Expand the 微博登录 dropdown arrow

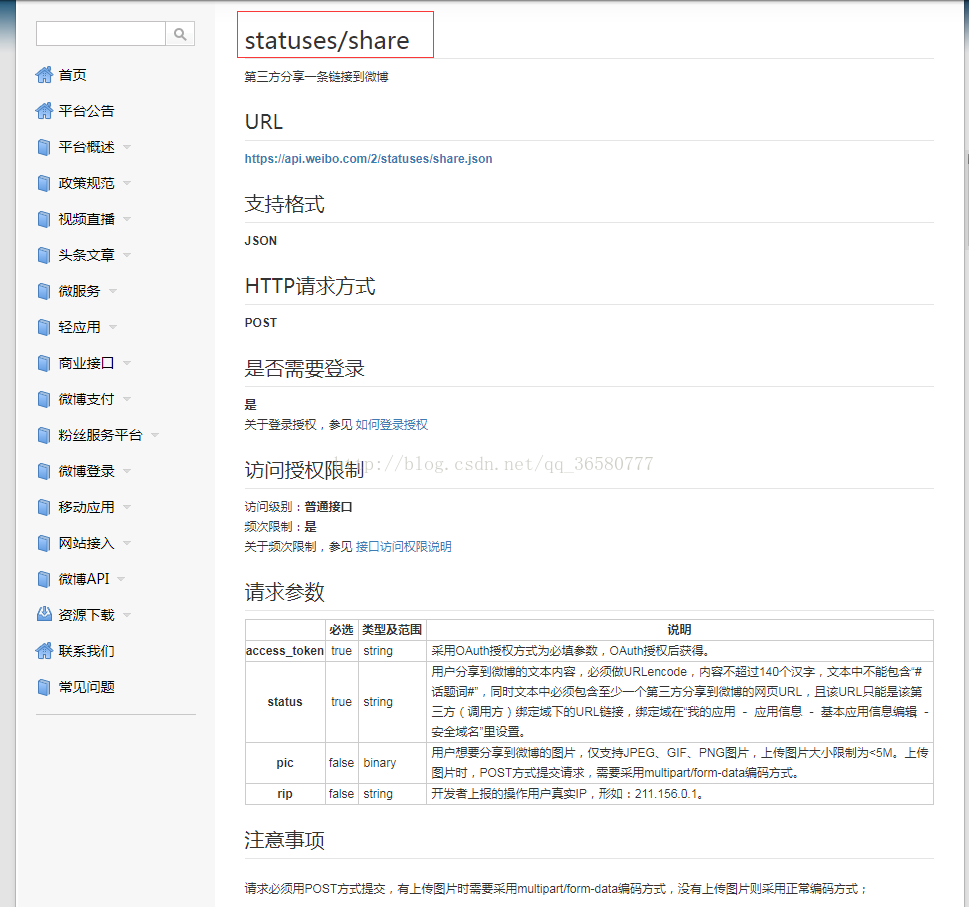pos(127,471)
